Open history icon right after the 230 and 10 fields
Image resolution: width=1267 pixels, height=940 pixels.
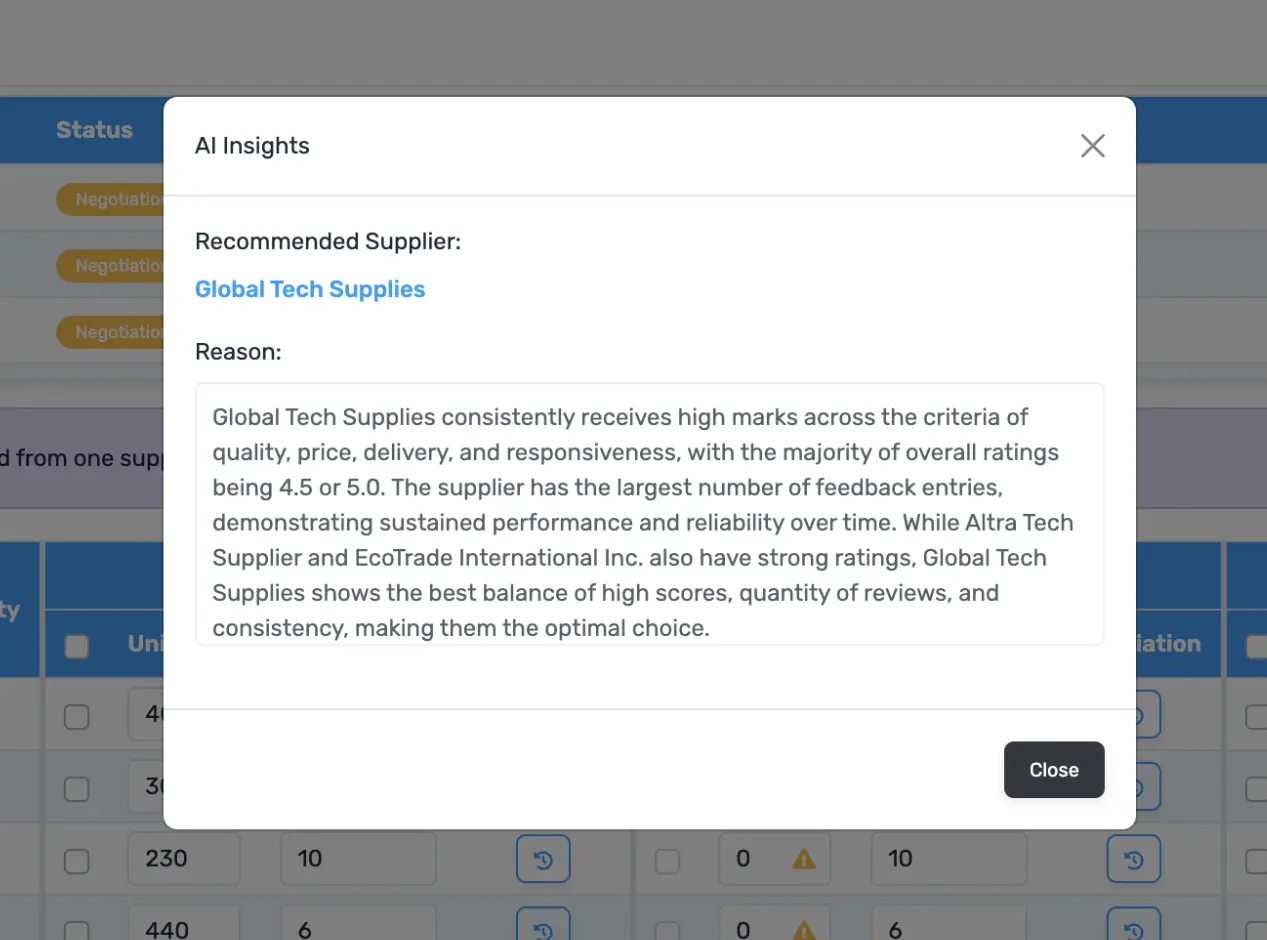[543, 859]
